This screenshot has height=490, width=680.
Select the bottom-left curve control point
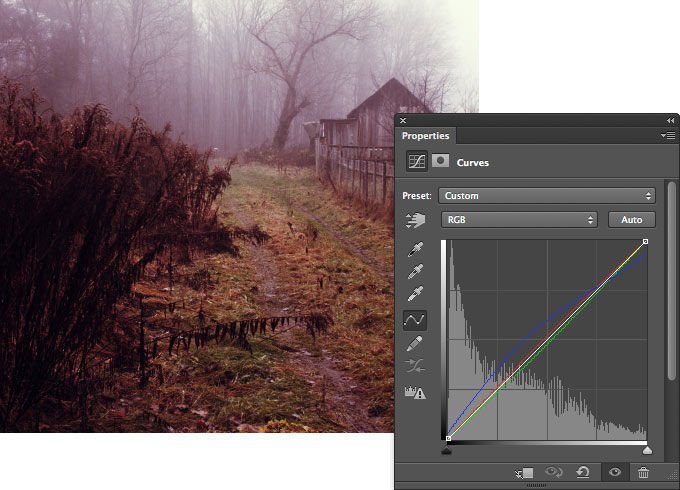[x=448, y=438]
